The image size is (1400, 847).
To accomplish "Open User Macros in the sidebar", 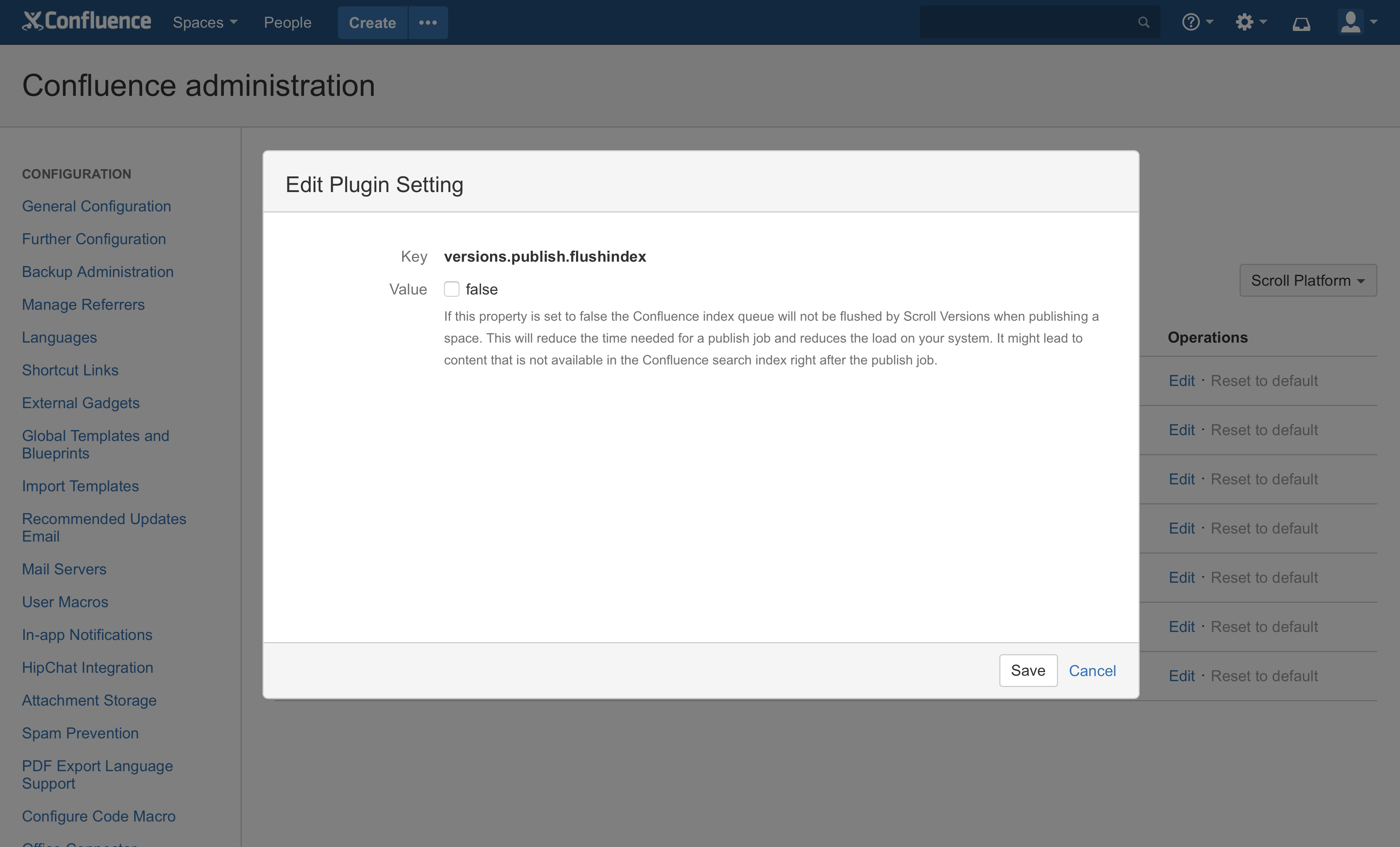I will (65, 602).
